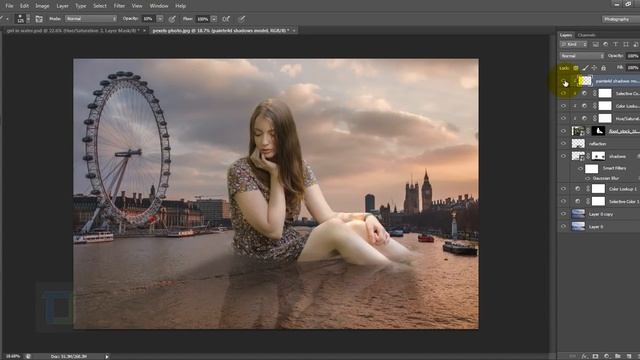Hide the Selective Color 1 layer
Screen dimensions: 640x360
click(x=564, y=202)
